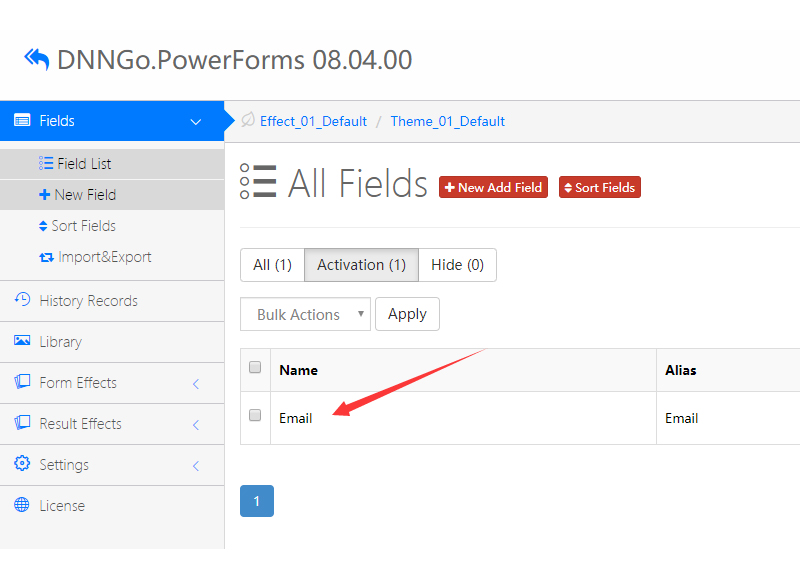
Task: Click the DNNGo.PowerForms 08.04.00 title
Action: coord(234,60)
